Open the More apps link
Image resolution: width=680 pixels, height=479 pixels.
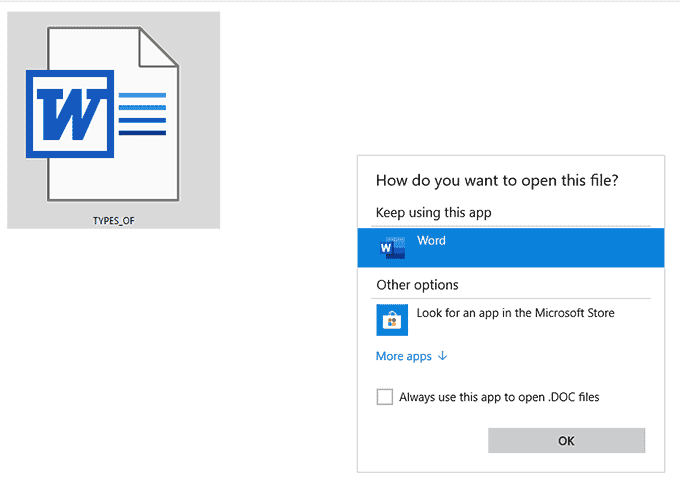pos(404,356)
